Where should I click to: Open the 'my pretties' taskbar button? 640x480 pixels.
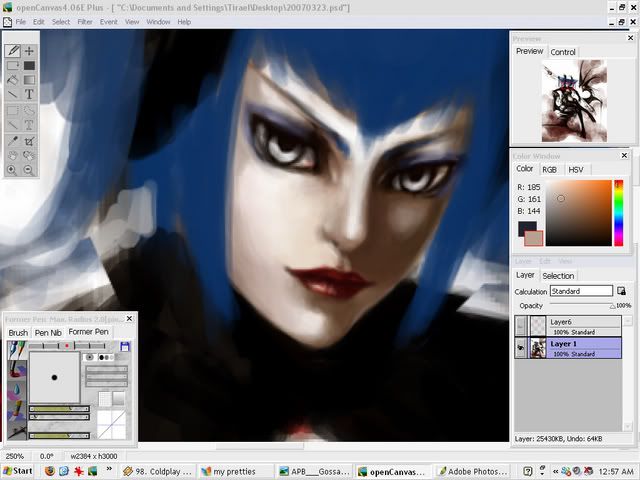(x=235, y=471)
